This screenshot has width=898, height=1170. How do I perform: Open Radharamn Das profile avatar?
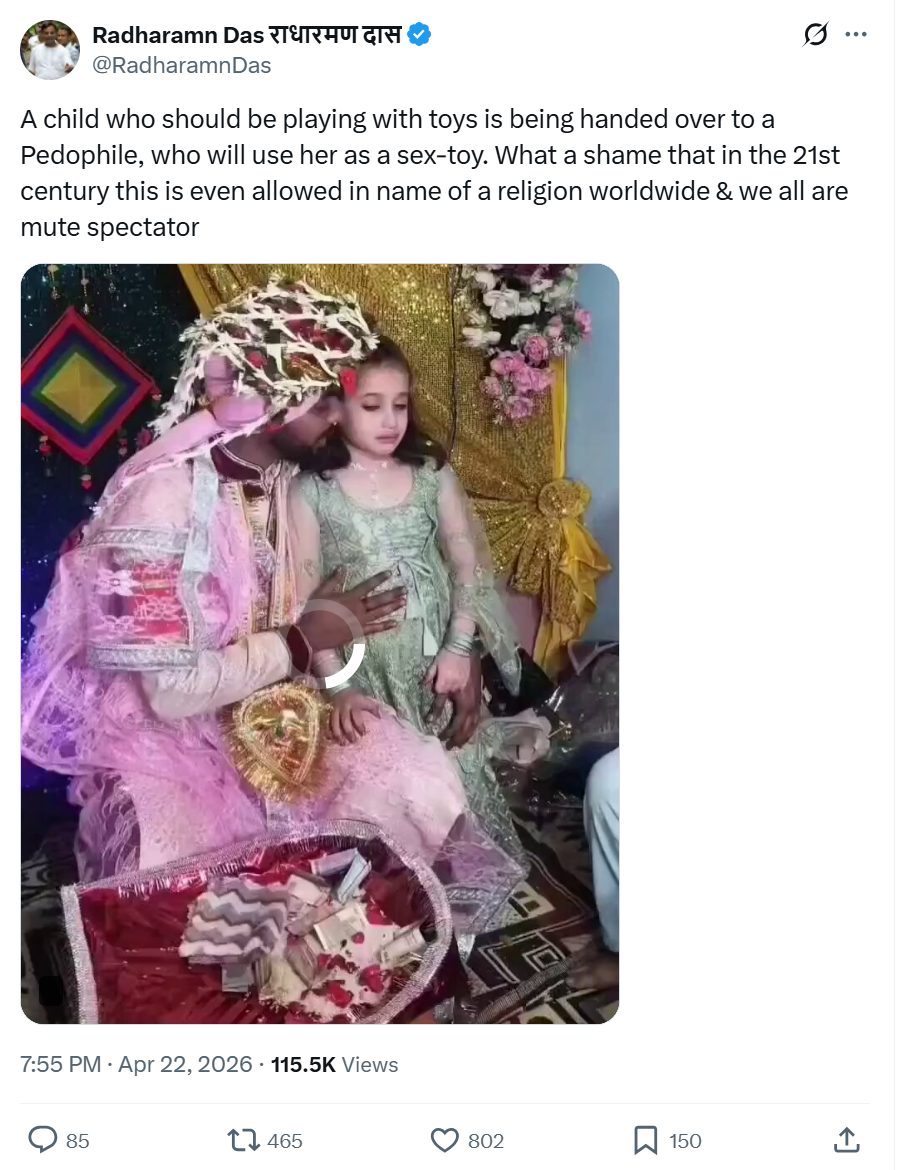point(49,50)
